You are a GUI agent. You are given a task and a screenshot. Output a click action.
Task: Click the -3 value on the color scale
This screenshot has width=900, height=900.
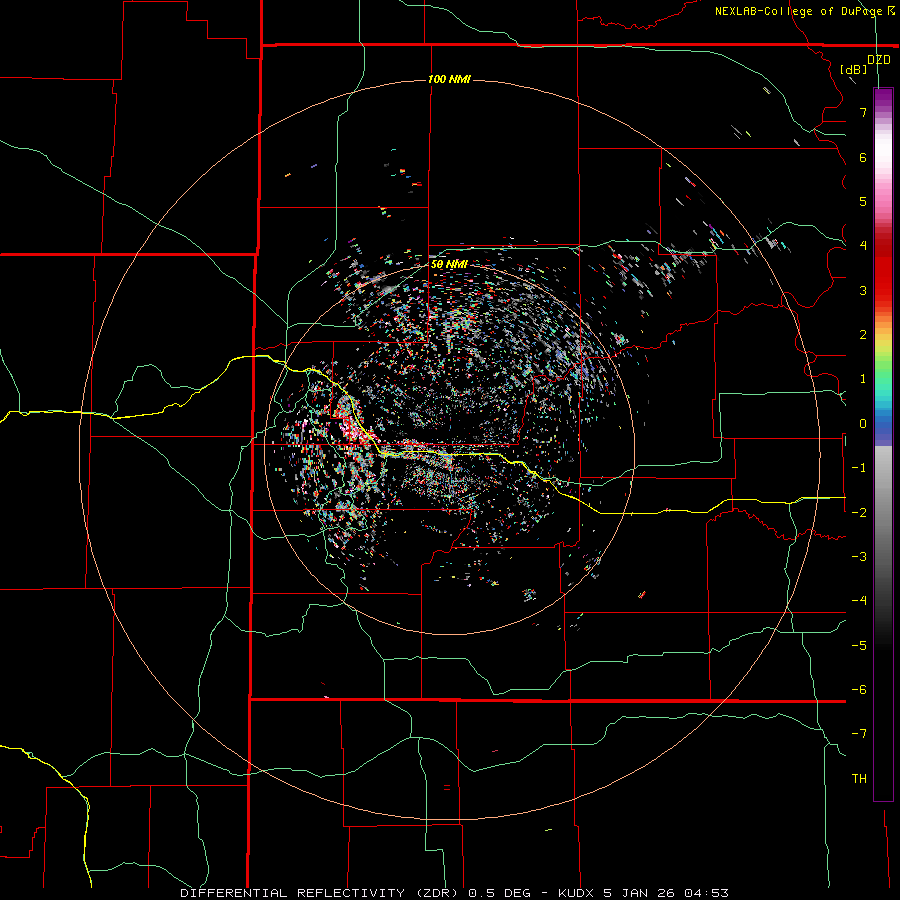click(859, 557)
